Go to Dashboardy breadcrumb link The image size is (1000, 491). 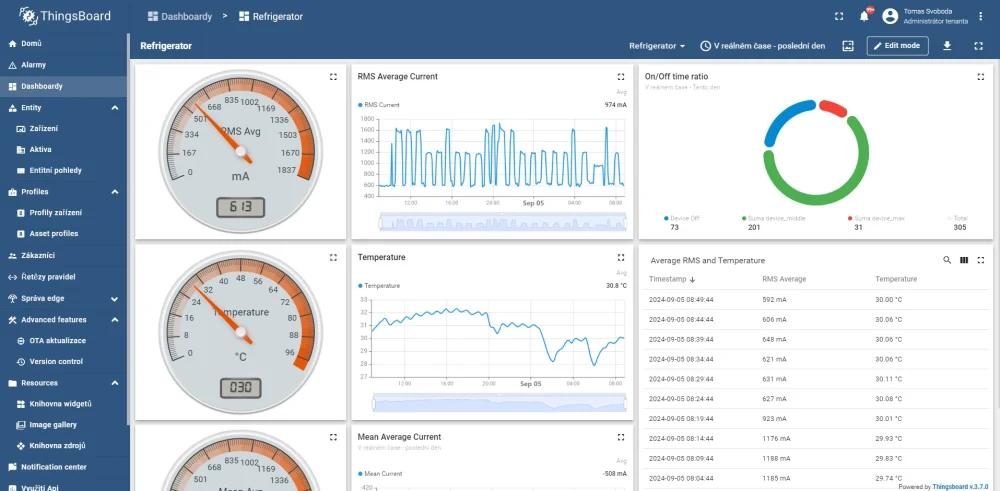tap(180, 17)
